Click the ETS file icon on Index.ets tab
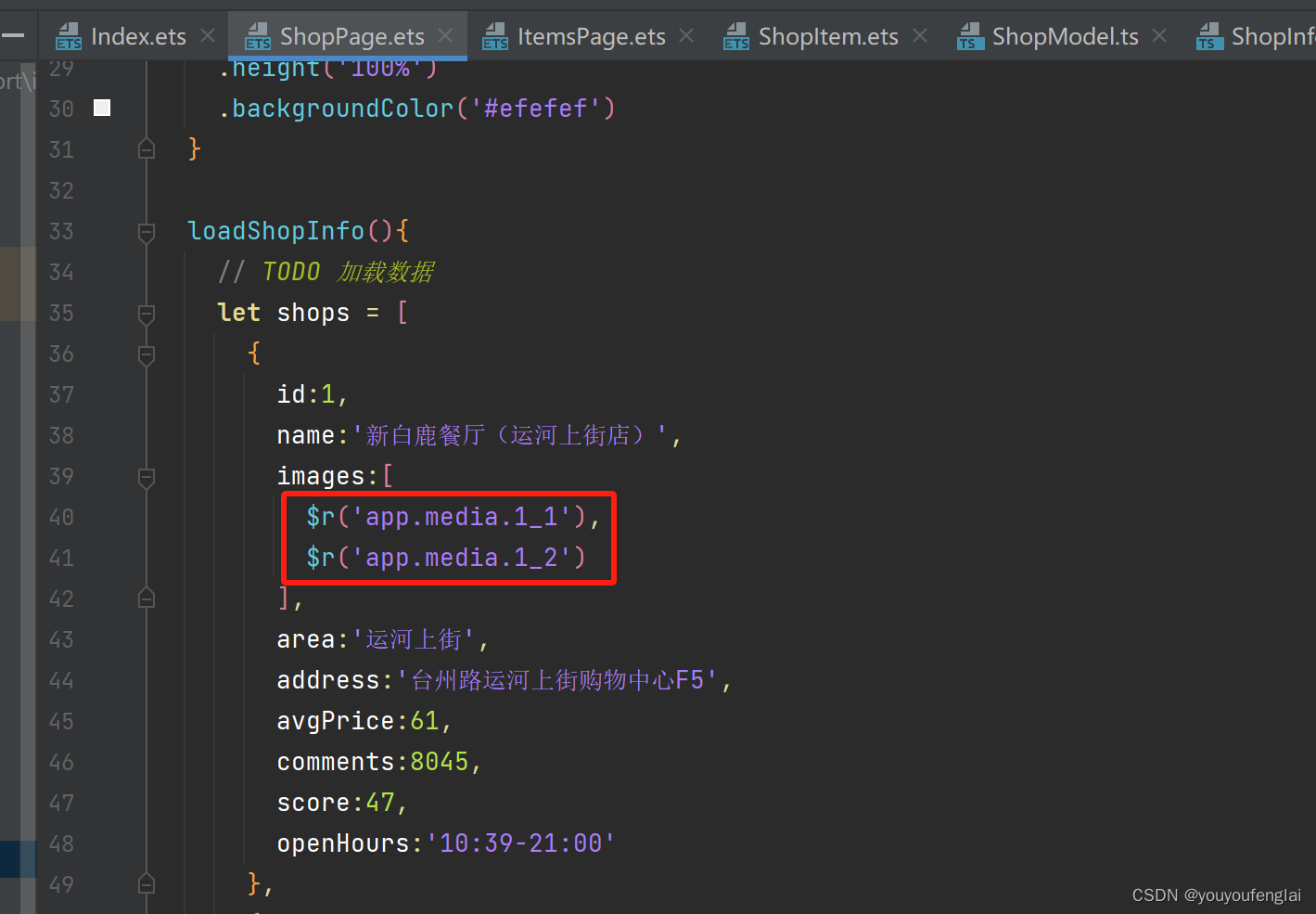Image resolution: width=1316 pixels, height=914 pixels. pyautogui.click(x=69, y=36)
